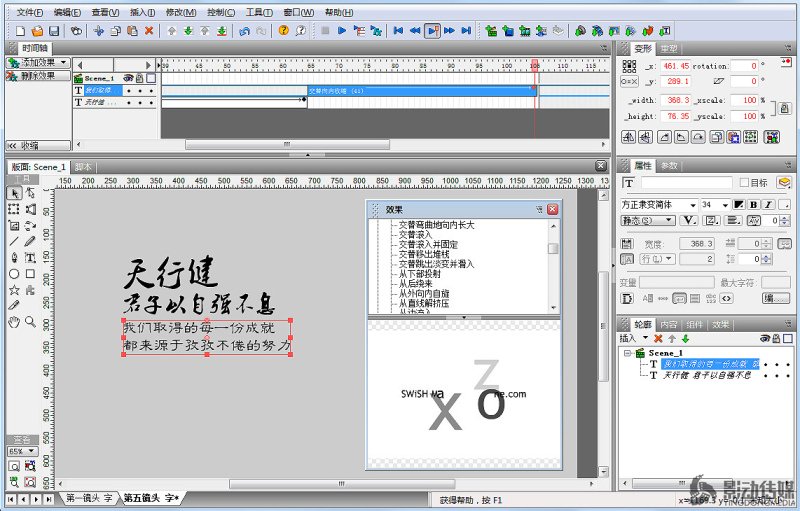Screen dimensions: 800x511
Task: Collapse the Scene_1 tree node in outline
Action: tap(628, 353)
